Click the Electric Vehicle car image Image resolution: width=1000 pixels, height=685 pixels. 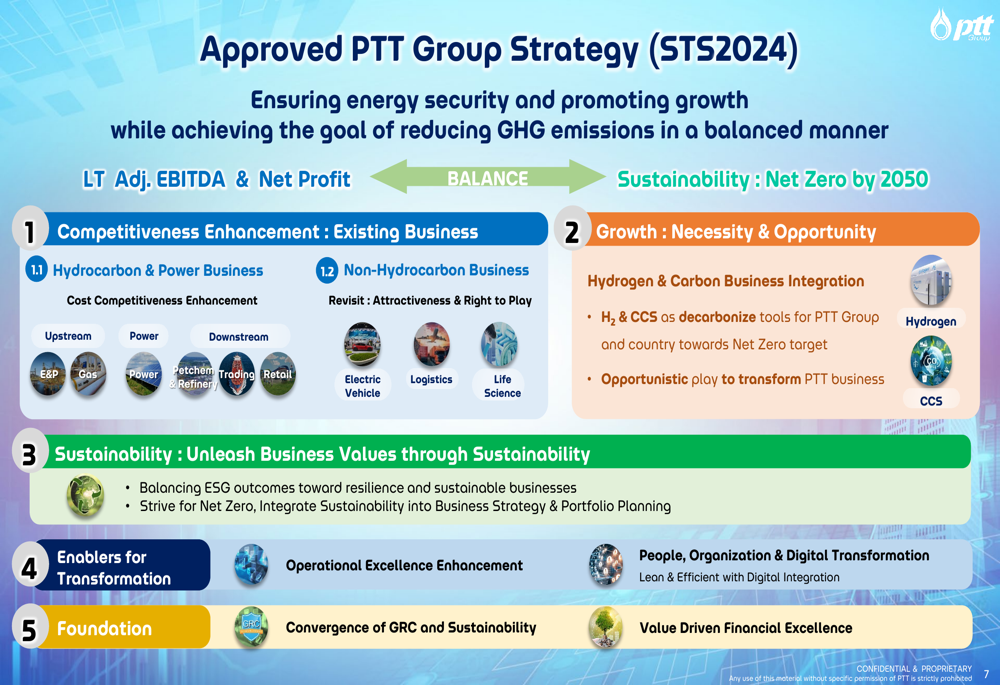(362, 345)
